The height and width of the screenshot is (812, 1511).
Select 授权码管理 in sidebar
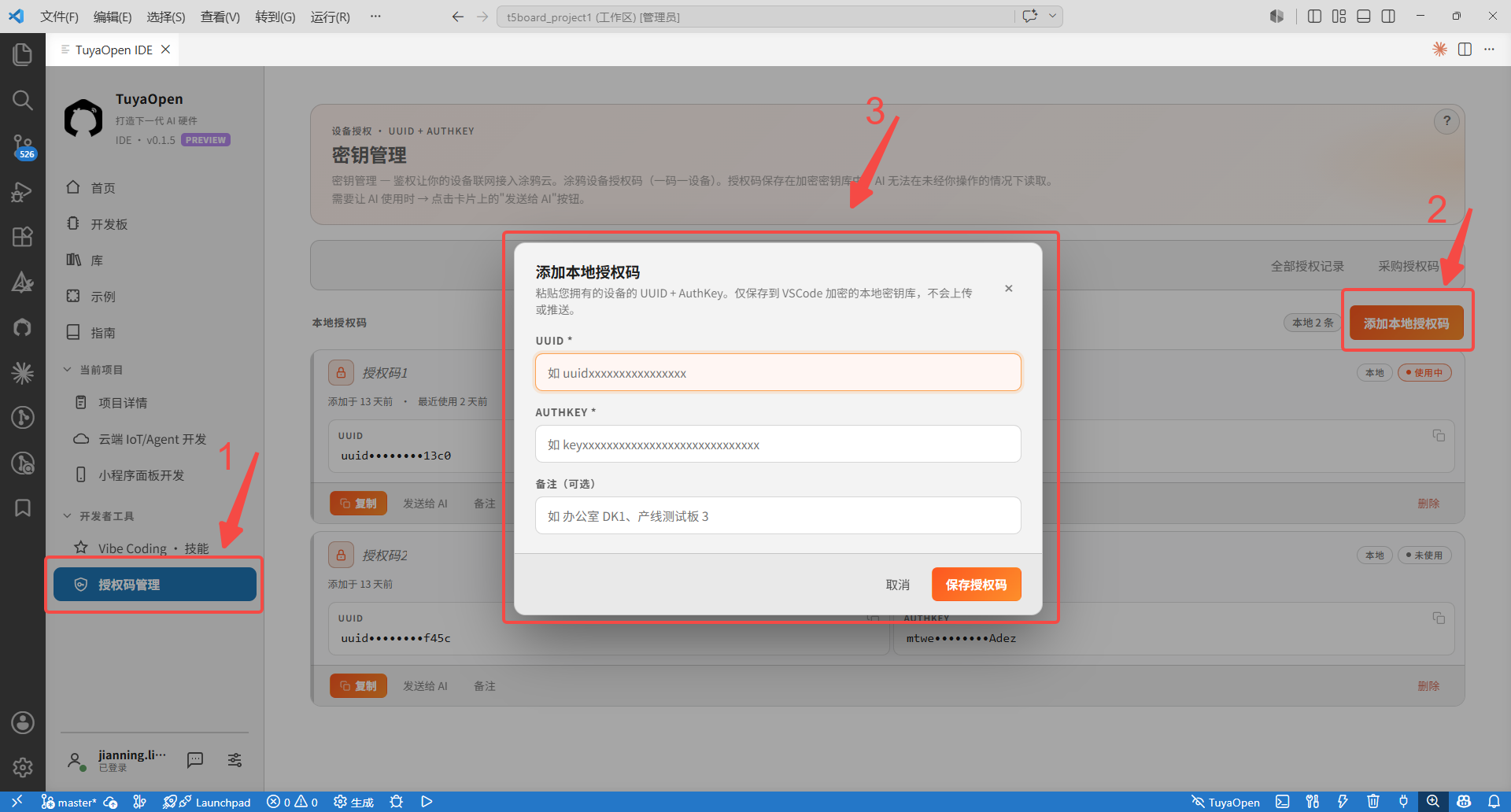point(155,585)
